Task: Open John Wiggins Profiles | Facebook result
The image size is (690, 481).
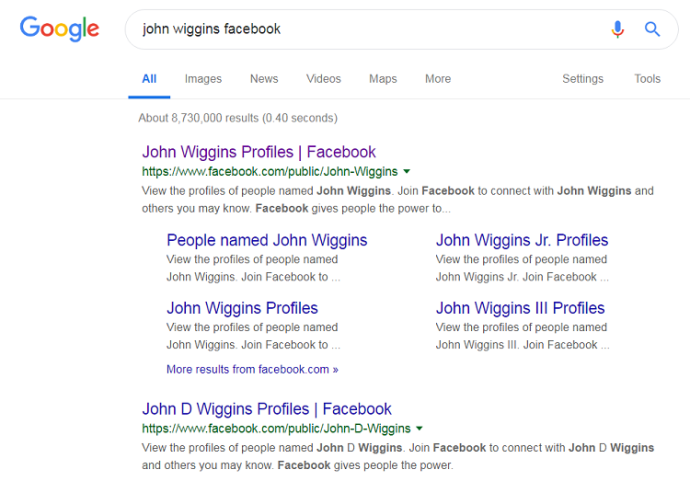Action: tap(259, 152)
